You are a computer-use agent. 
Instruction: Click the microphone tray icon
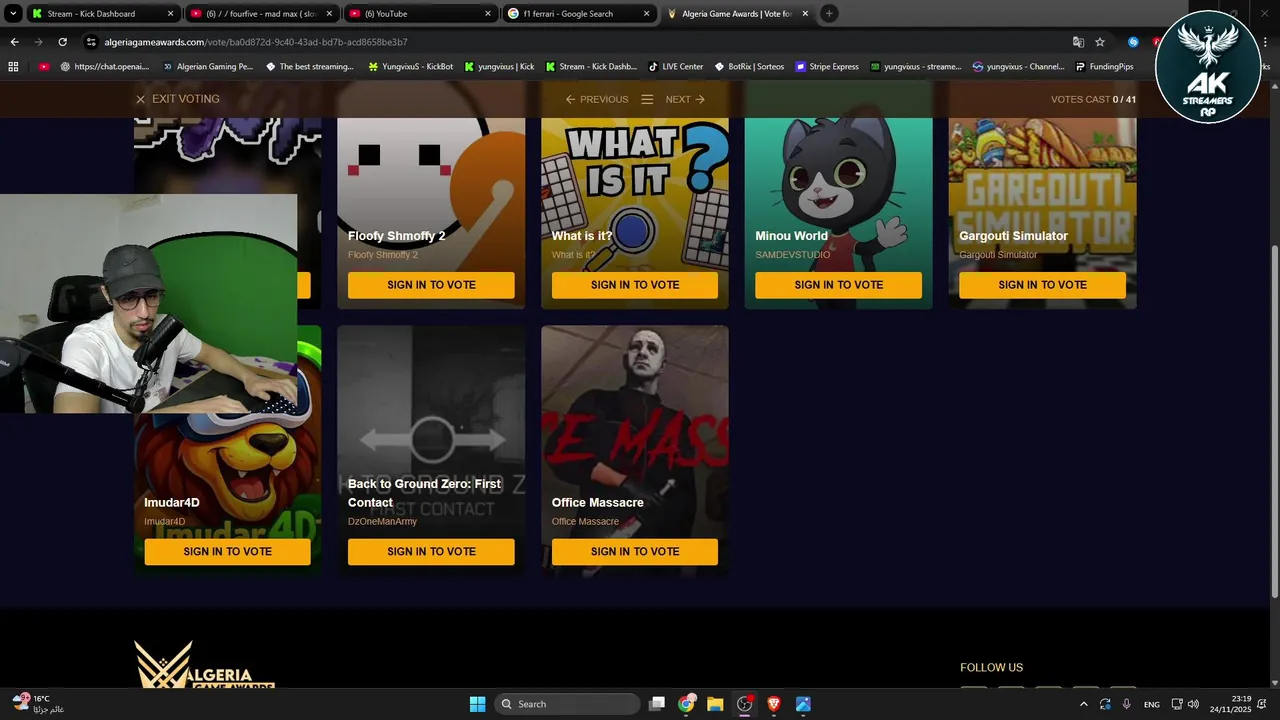coord(1127,704)
